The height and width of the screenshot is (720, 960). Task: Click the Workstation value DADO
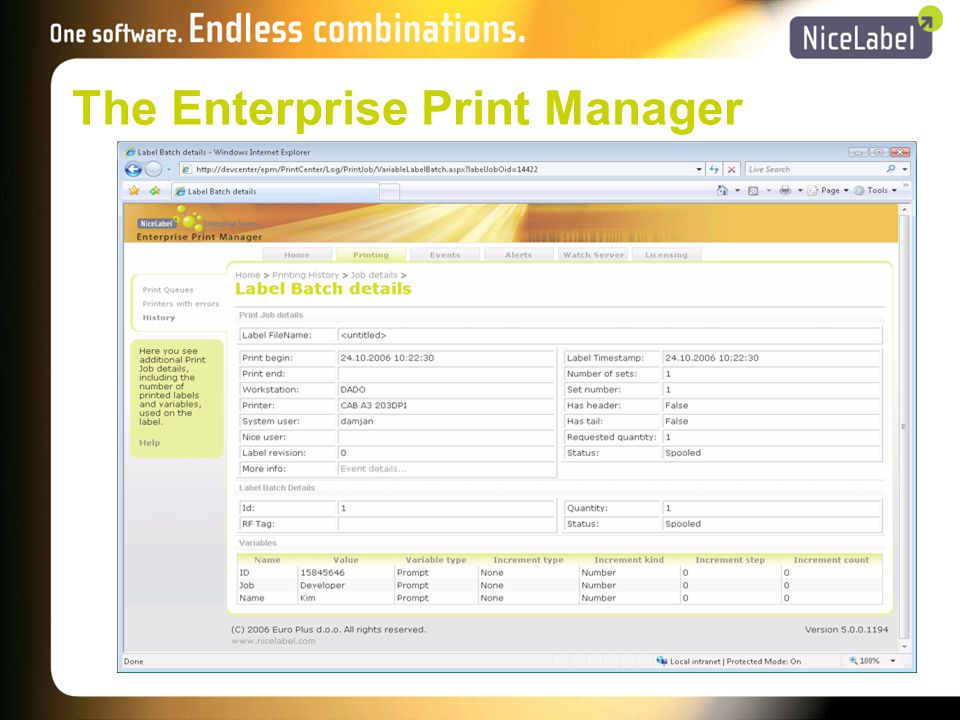[x=353, y=389]
